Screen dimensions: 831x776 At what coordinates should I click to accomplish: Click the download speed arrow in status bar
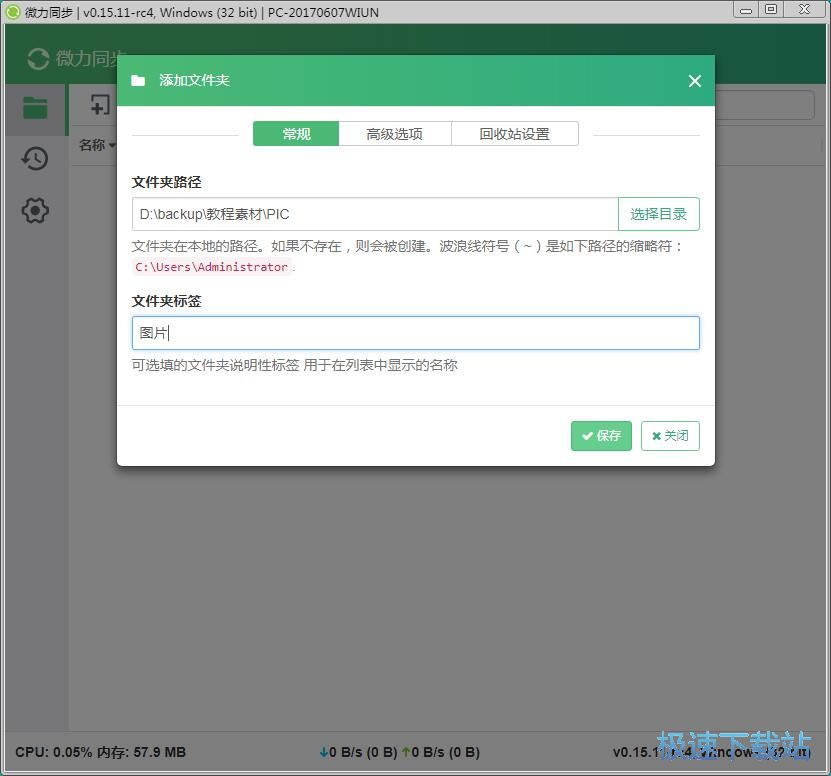click(x=325, y=751)
